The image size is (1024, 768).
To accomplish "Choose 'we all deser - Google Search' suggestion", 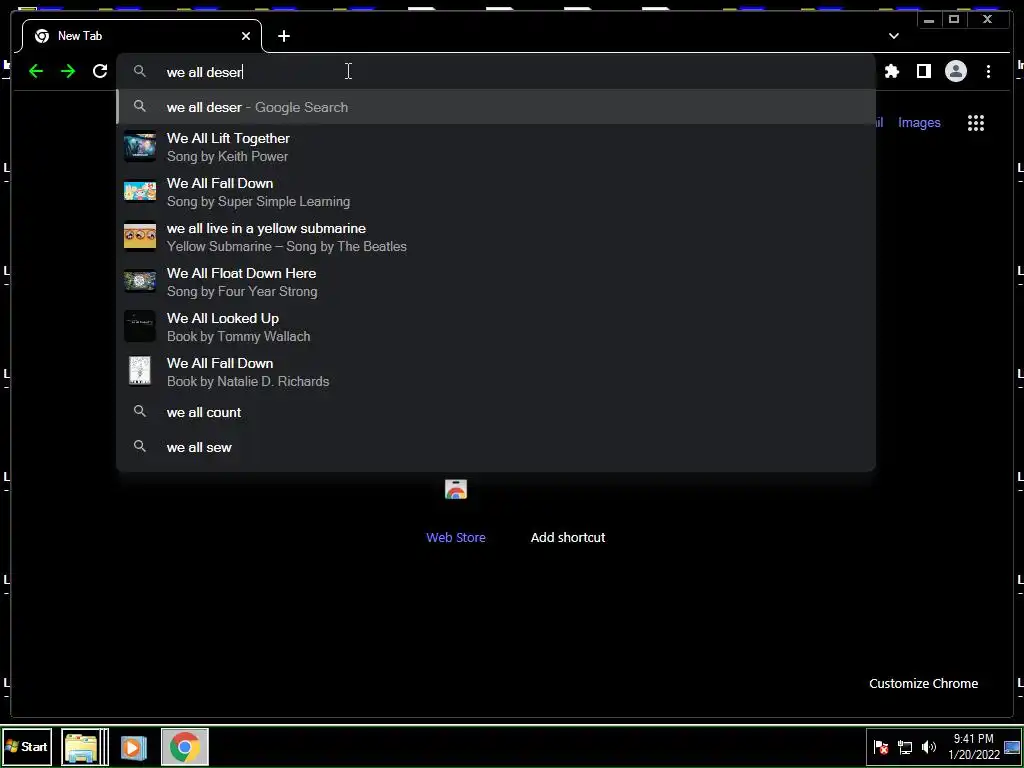I will [x=496, y=107].
